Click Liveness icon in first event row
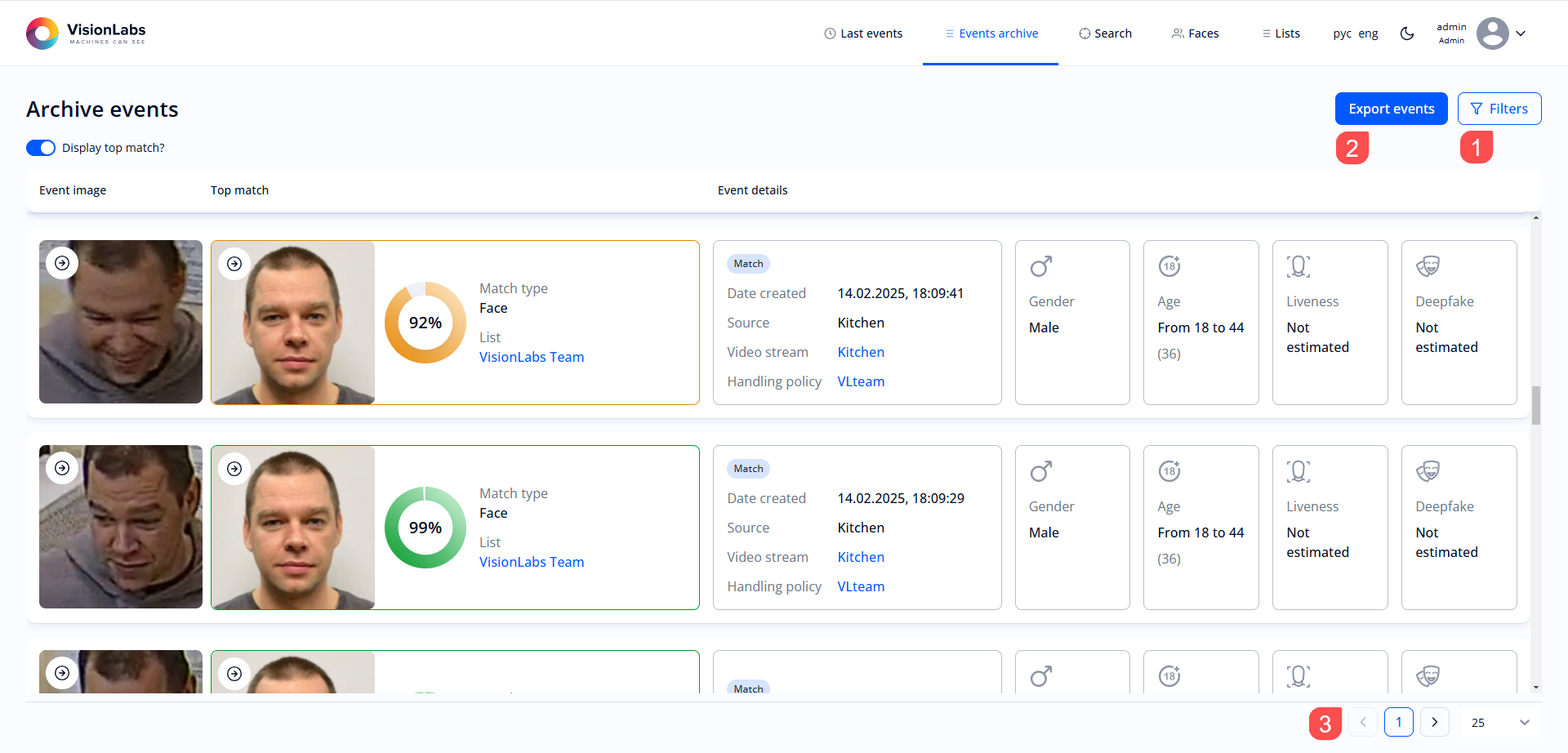 click(x=1298, y=266)
